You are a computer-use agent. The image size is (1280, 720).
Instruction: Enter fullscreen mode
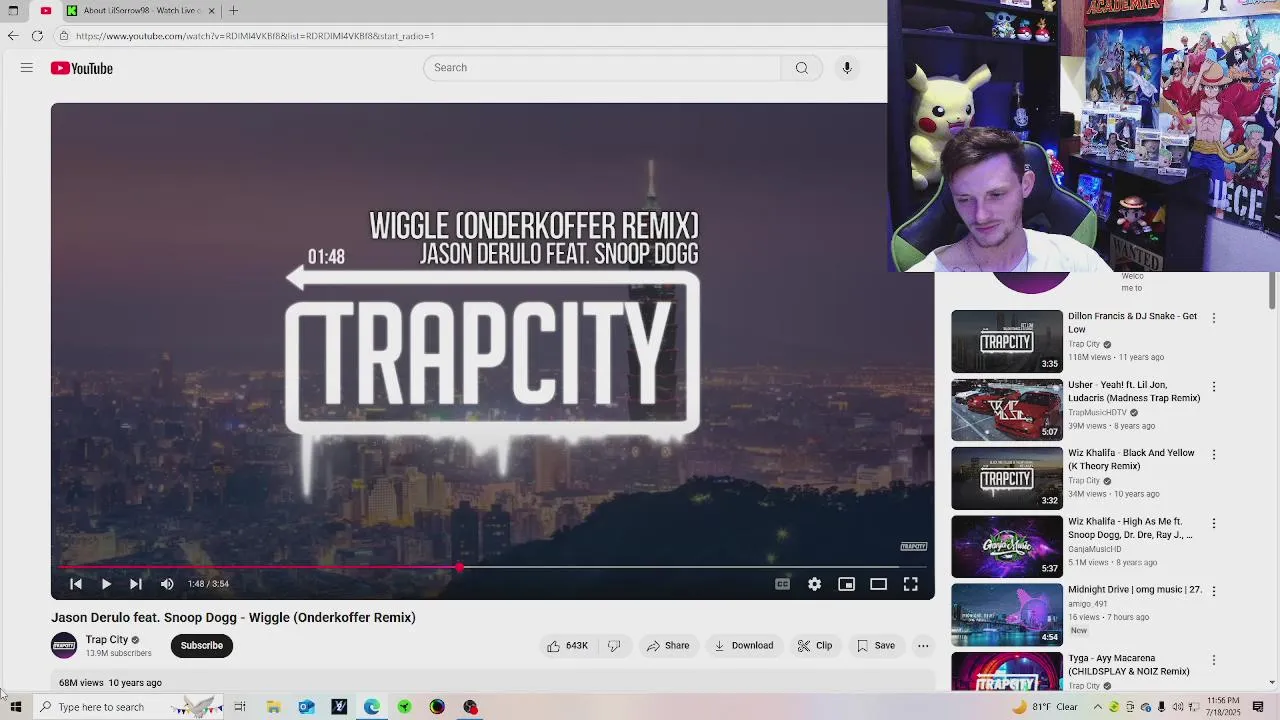(x=910, y=584)
